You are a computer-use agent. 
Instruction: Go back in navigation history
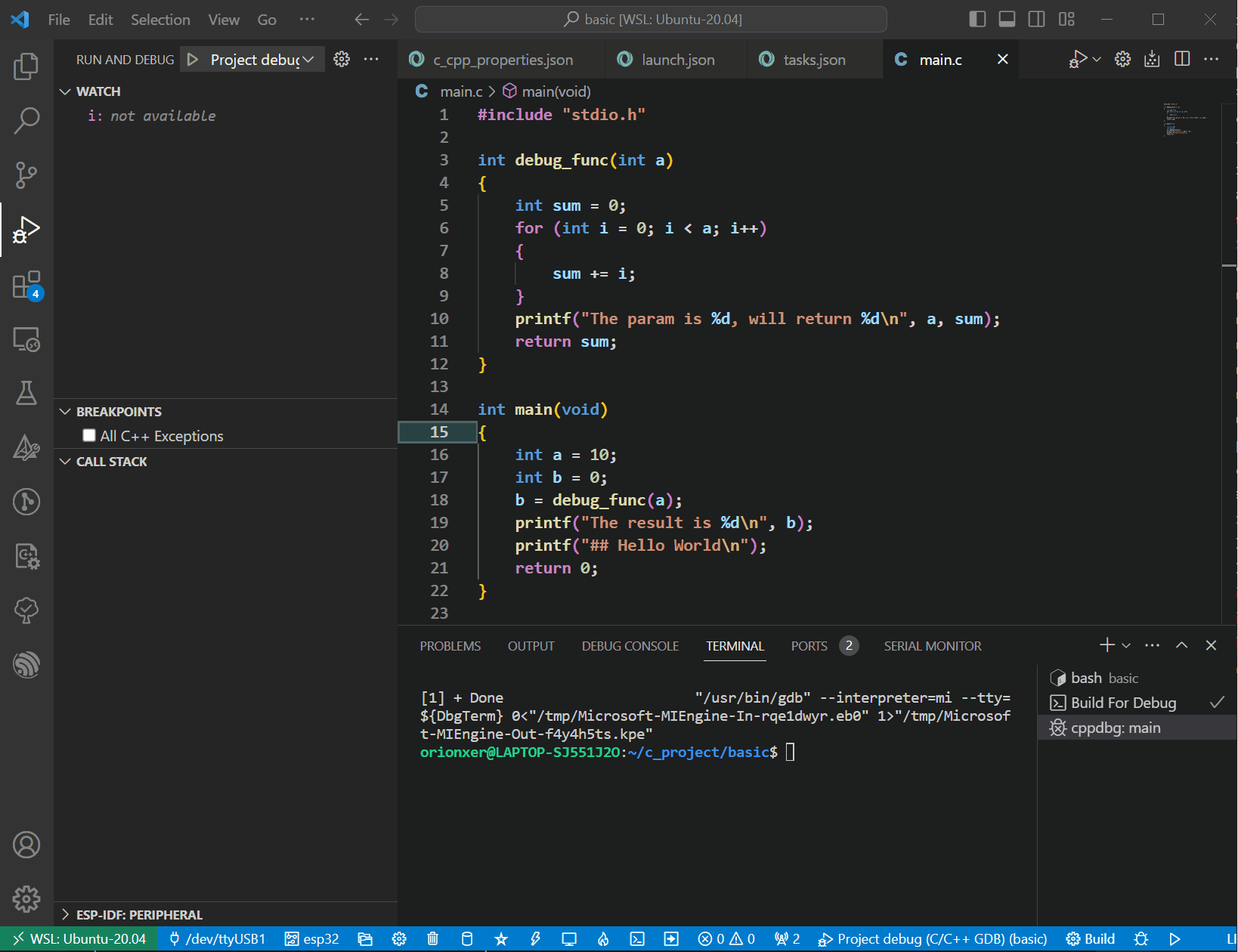tap(362, 20)
